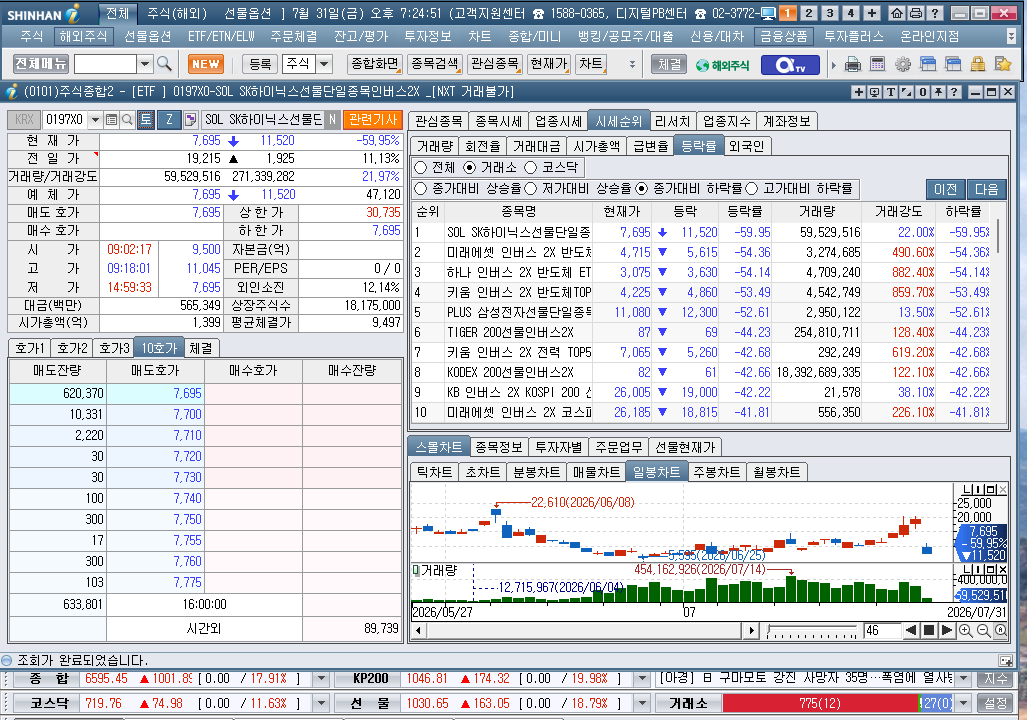Expand the KP200 index dropdown
Image resolution: width=1027 pixels, height=720 pixels.
pyautogui.click(x=642, y=679)
